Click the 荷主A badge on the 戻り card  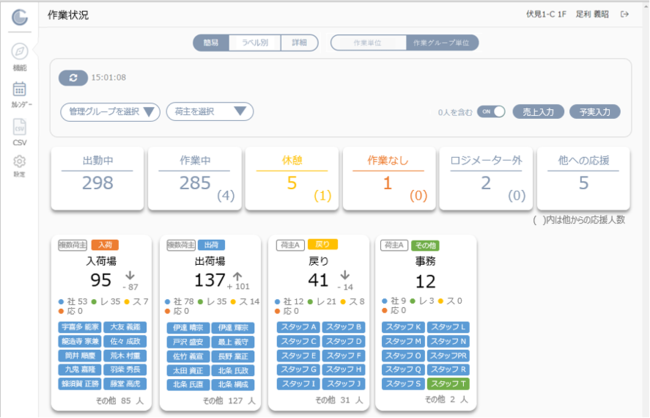click(x=290, y=245)
